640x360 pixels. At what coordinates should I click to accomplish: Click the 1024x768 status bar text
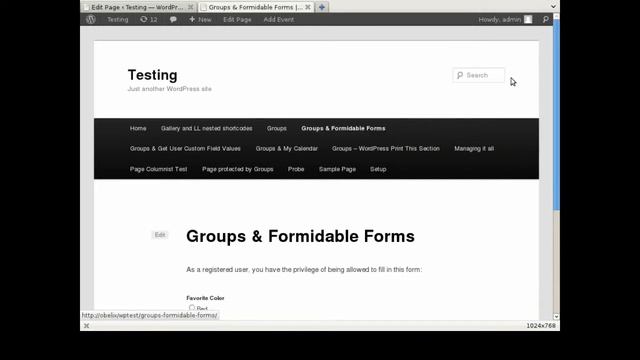541,326
